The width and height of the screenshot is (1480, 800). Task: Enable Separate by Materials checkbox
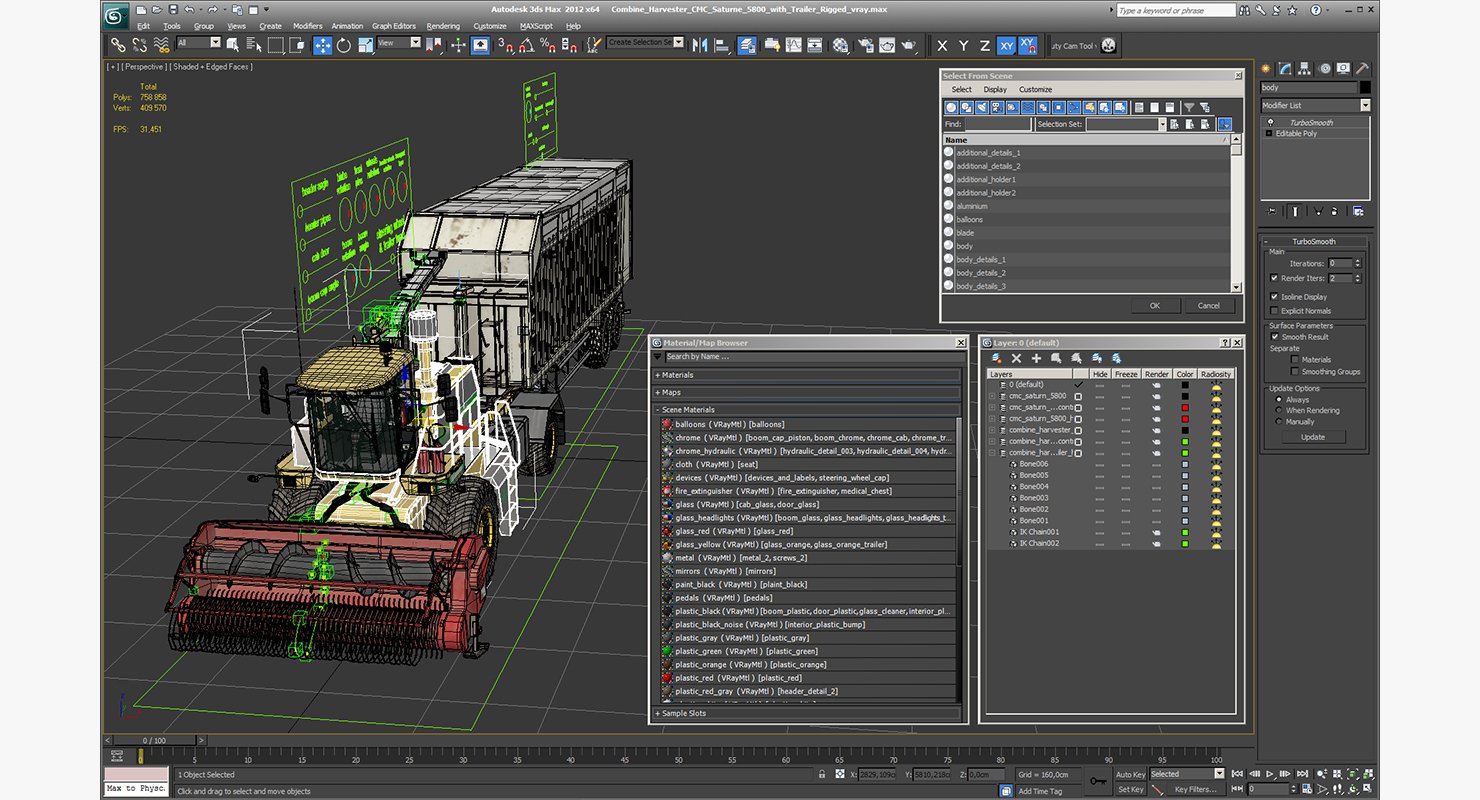click(x=1294, y=359)
